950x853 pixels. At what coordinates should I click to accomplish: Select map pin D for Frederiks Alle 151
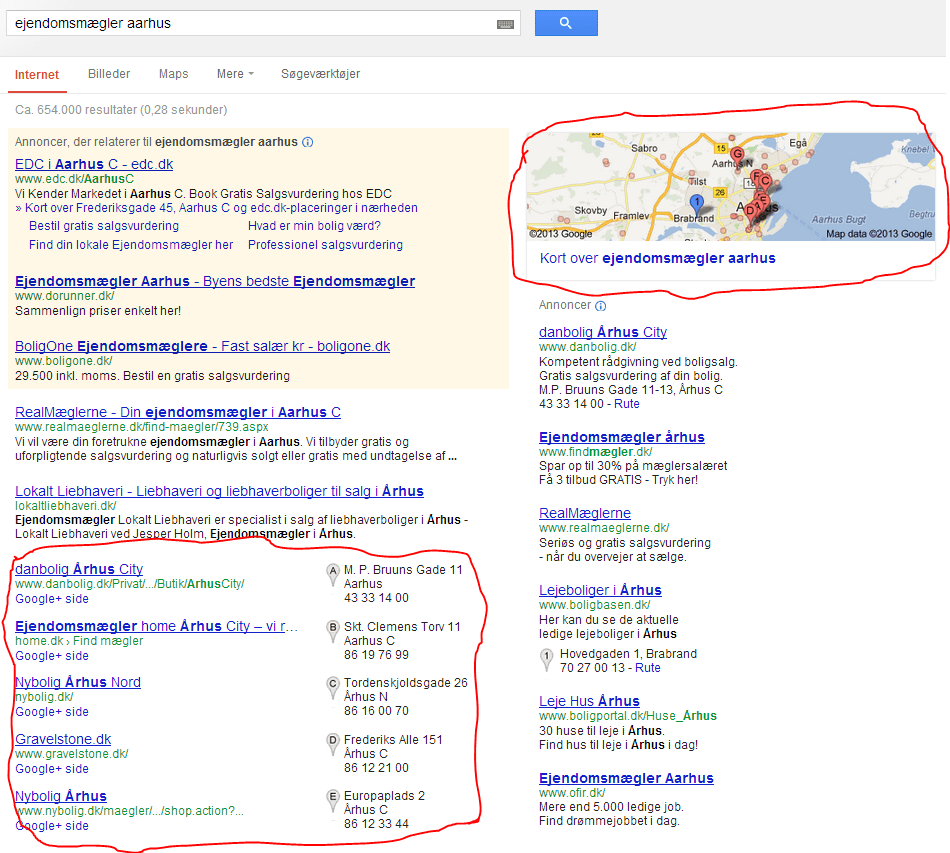coord(333,744)
